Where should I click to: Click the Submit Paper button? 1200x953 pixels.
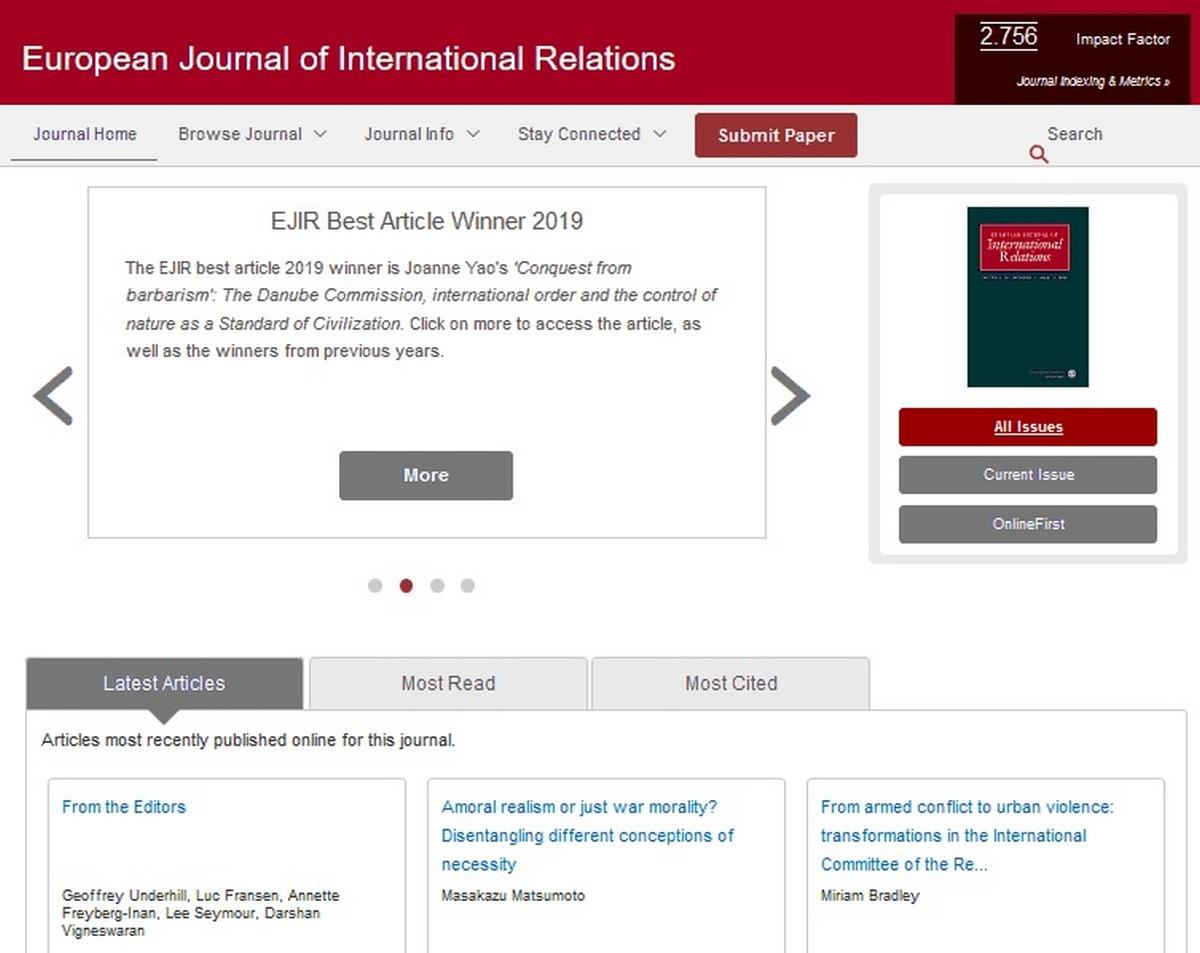click(x=776, y=136)
